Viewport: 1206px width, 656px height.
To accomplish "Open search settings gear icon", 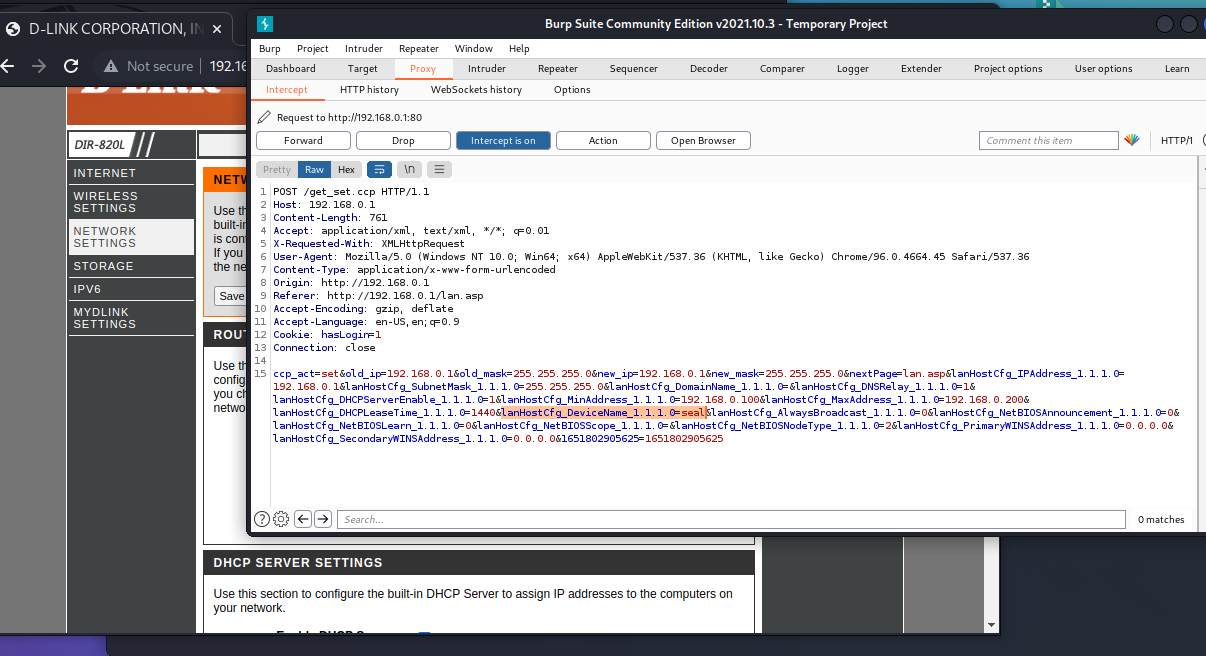I will [281, 519].
